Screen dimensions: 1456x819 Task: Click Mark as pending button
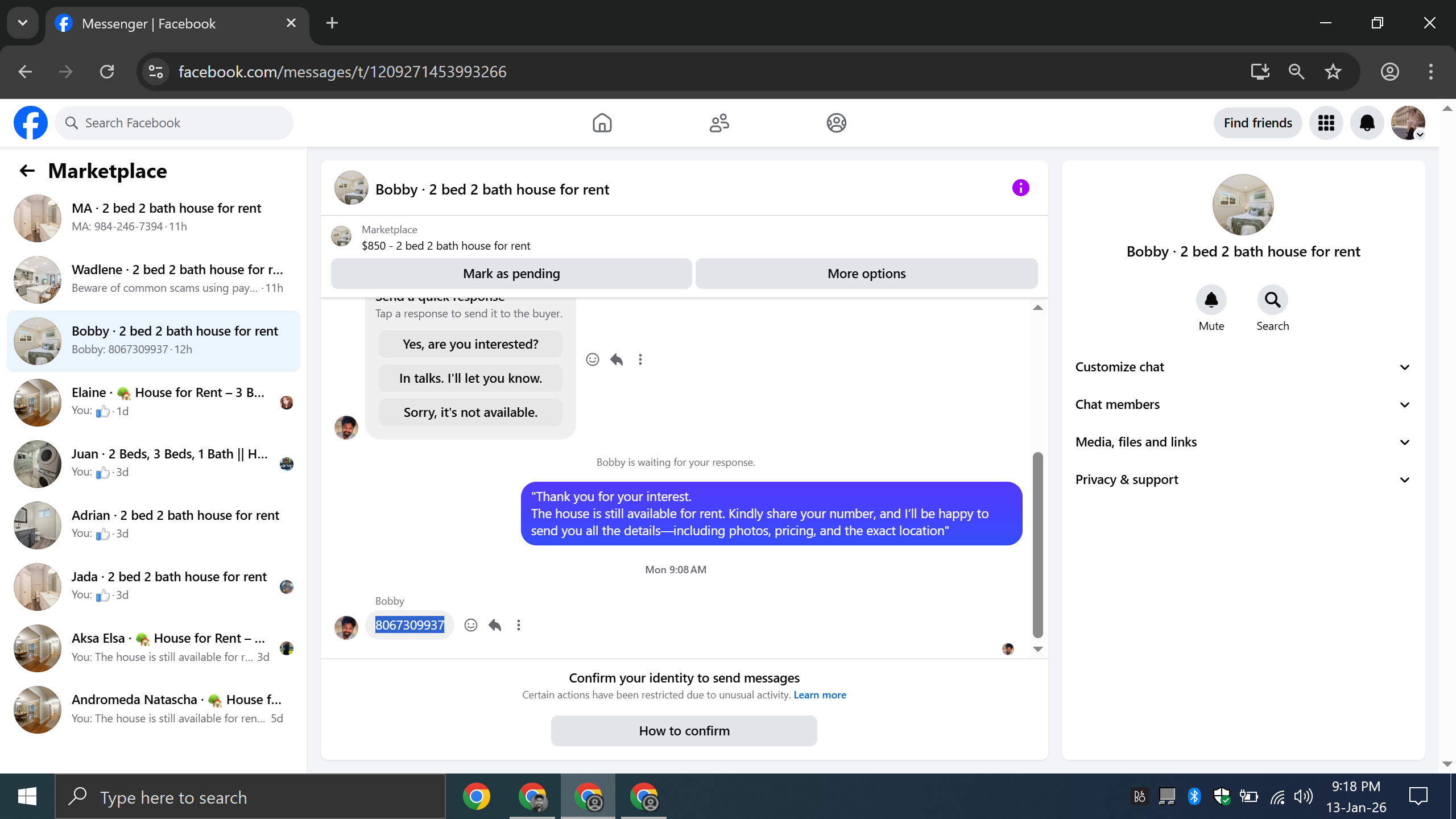[511, 274]
